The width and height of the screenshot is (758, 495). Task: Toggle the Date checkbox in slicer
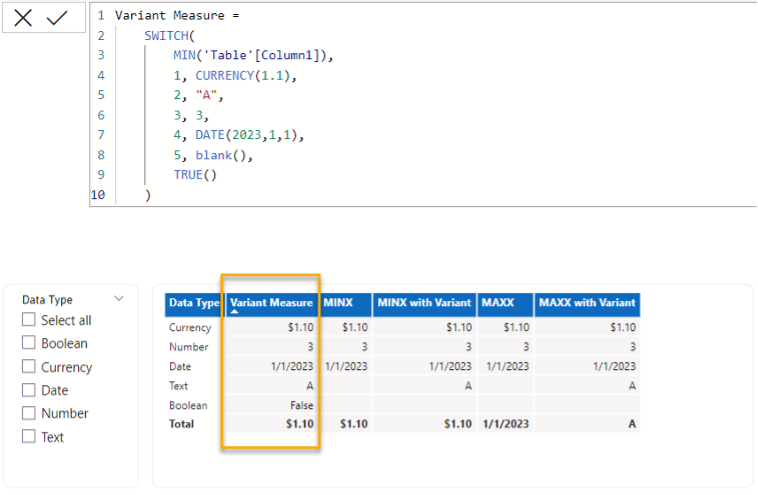pos(29,390)
